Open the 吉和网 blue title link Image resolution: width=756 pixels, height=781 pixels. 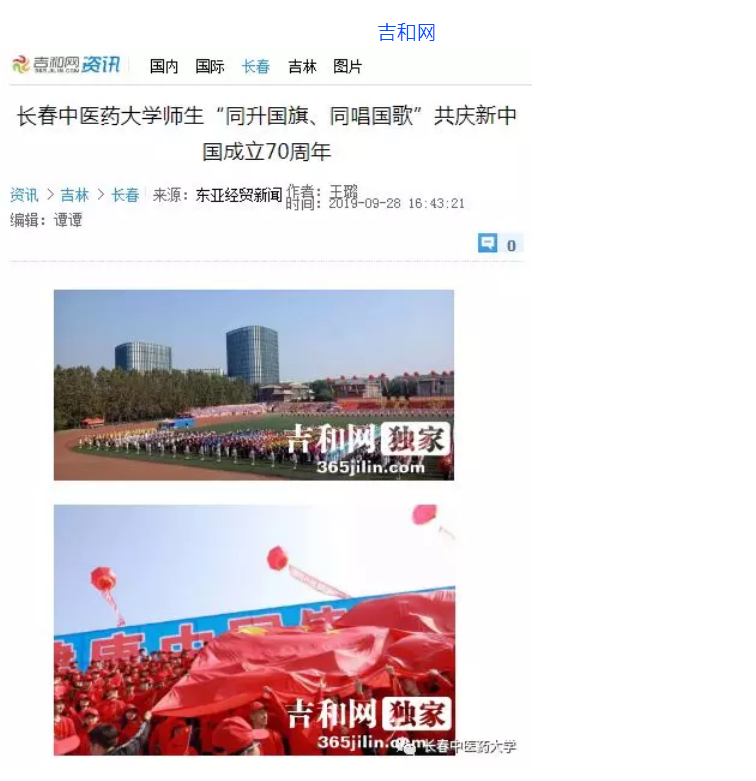(x=406, y=32)
